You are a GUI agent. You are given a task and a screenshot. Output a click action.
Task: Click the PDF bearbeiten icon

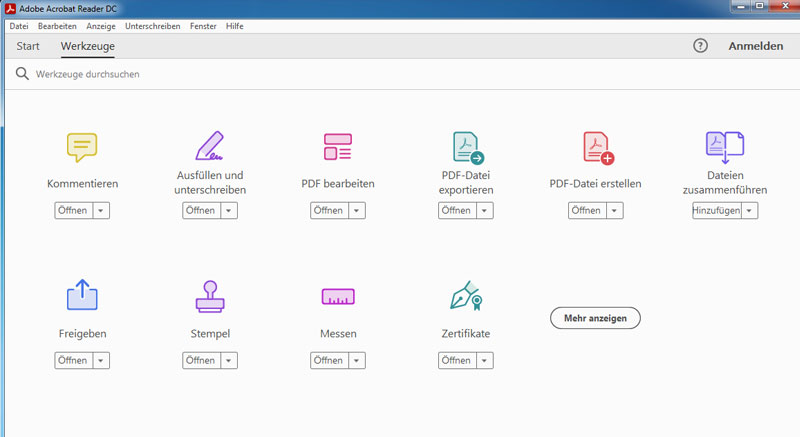[337, 147]
